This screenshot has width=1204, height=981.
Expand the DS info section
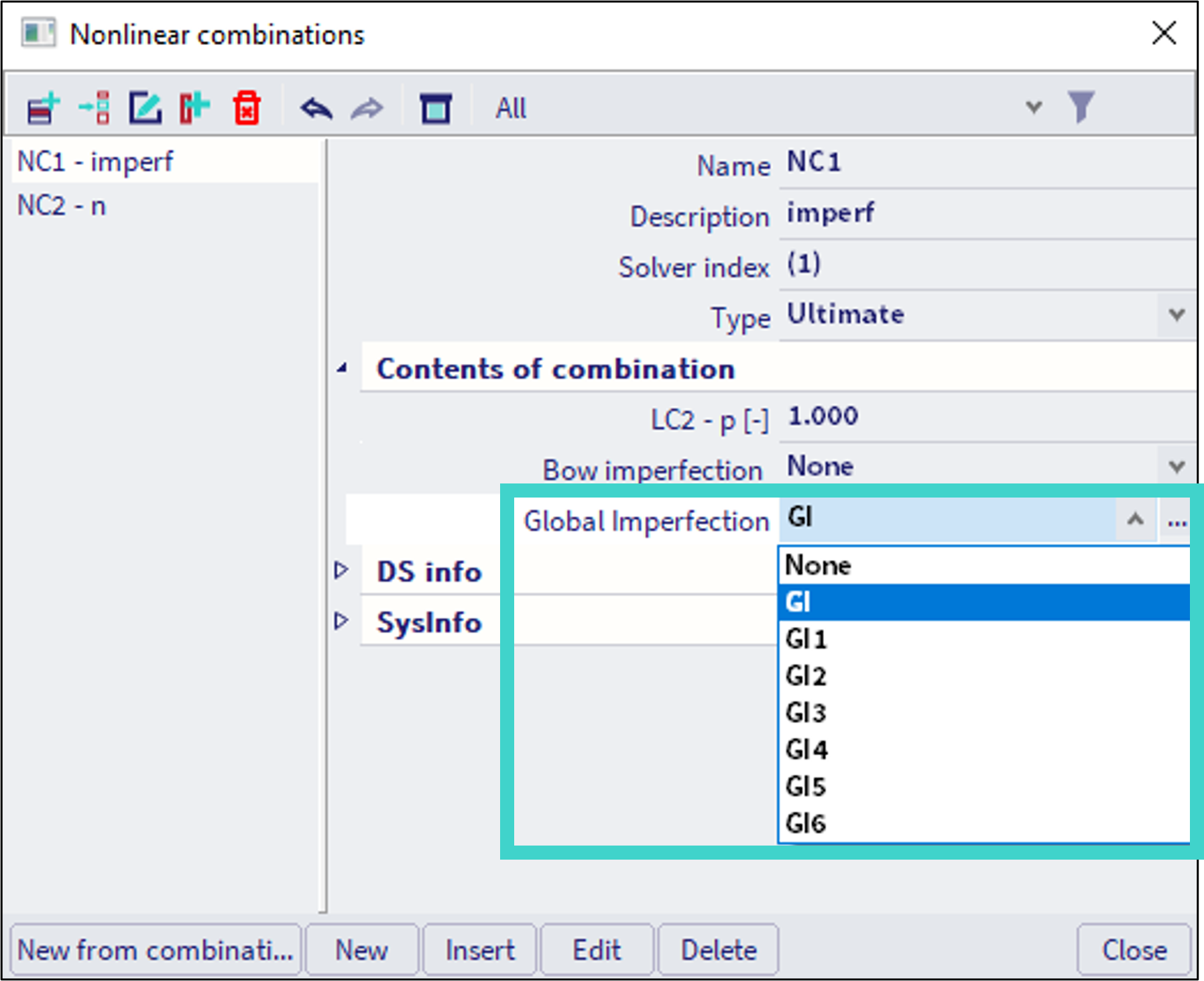point(341,571)
